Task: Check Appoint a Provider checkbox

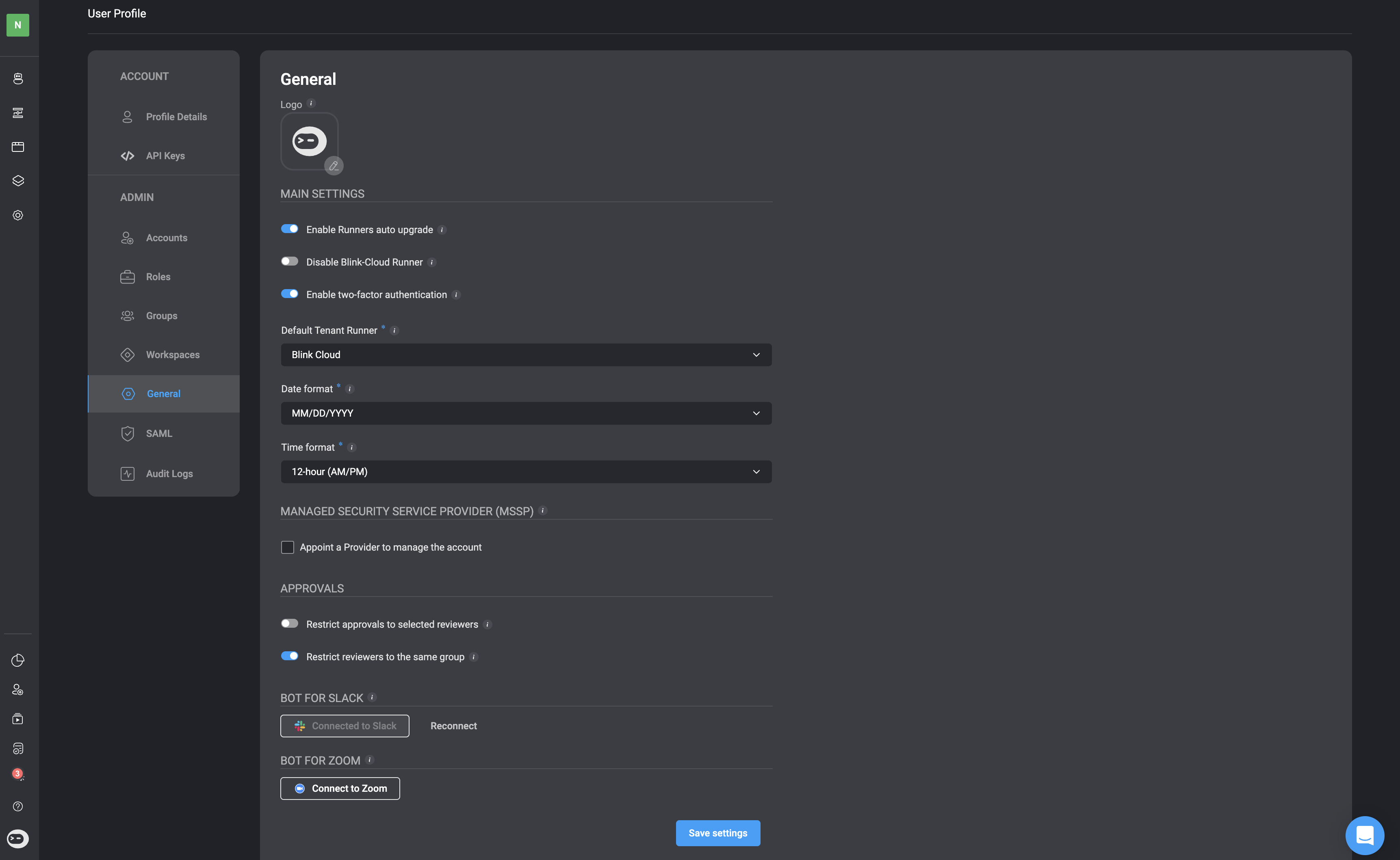Action: pos(287,547)
